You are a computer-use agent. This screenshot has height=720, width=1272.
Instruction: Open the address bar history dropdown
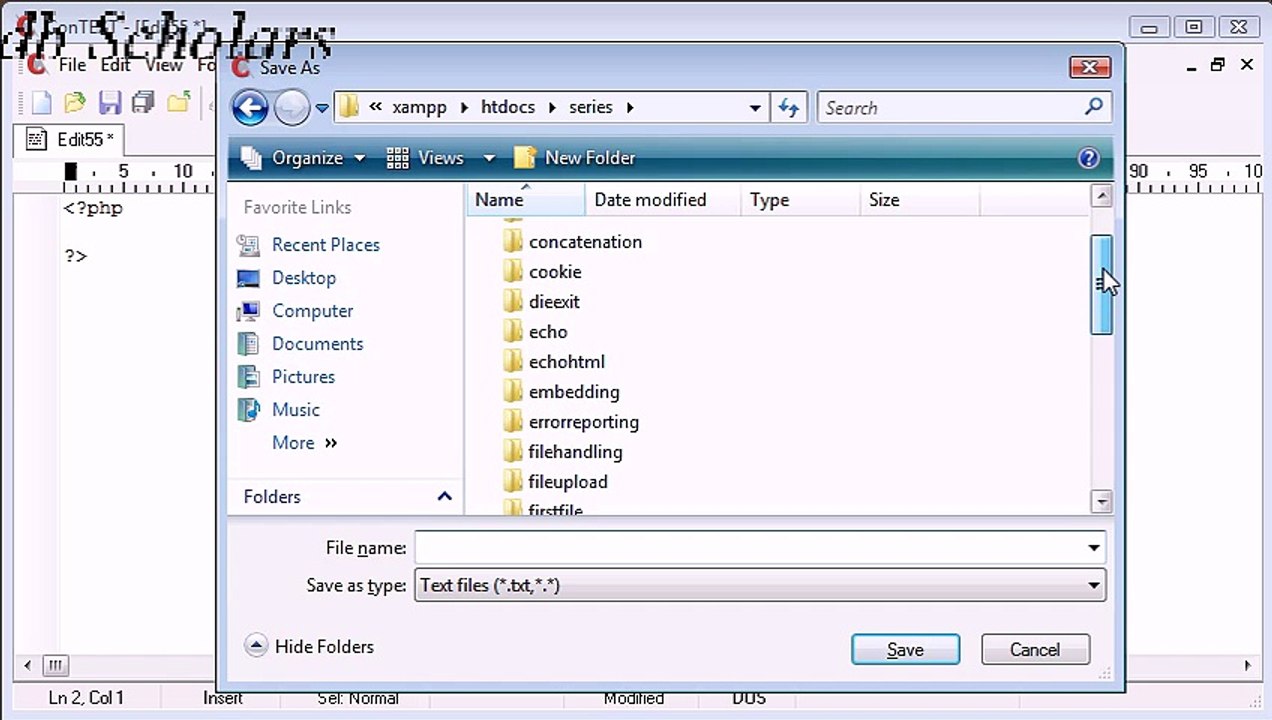755,108
